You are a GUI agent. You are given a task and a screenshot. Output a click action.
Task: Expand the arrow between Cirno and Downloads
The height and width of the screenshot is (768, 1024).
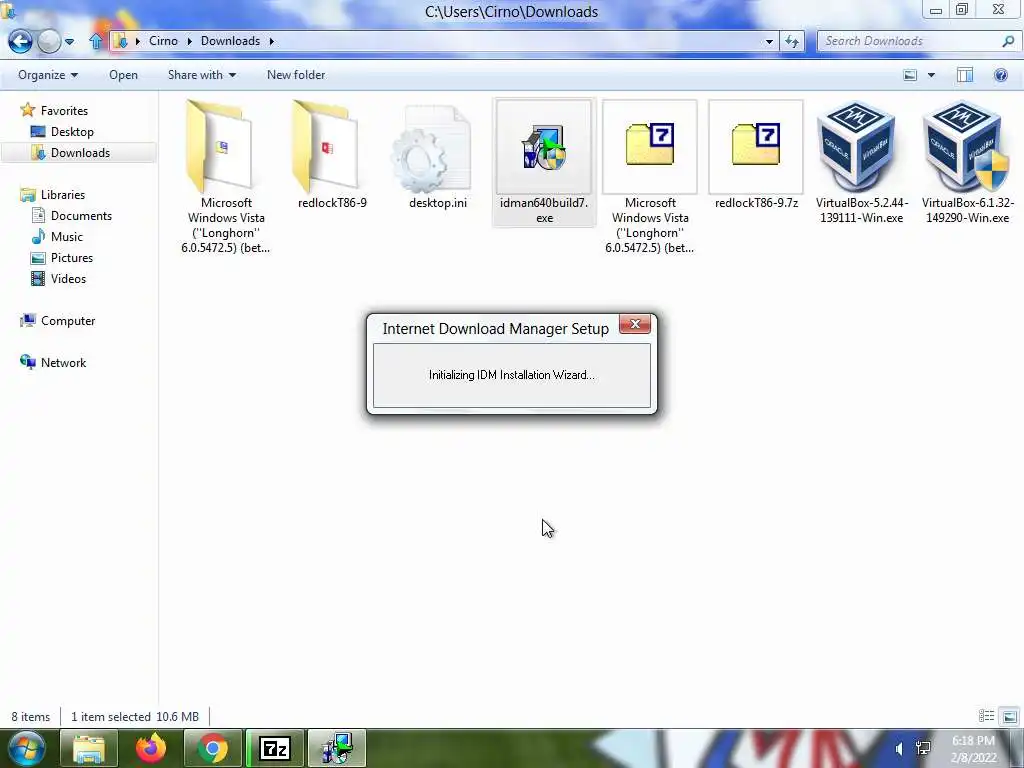tap(189, 41)
